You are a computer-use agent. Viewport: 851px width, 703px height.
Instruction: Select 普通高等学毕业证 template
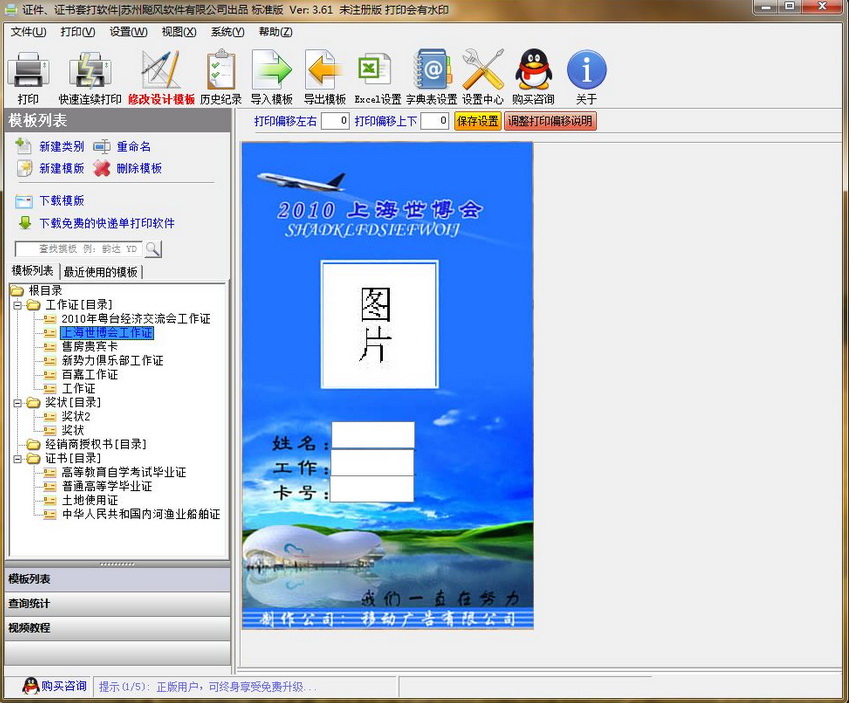(107, 486)
